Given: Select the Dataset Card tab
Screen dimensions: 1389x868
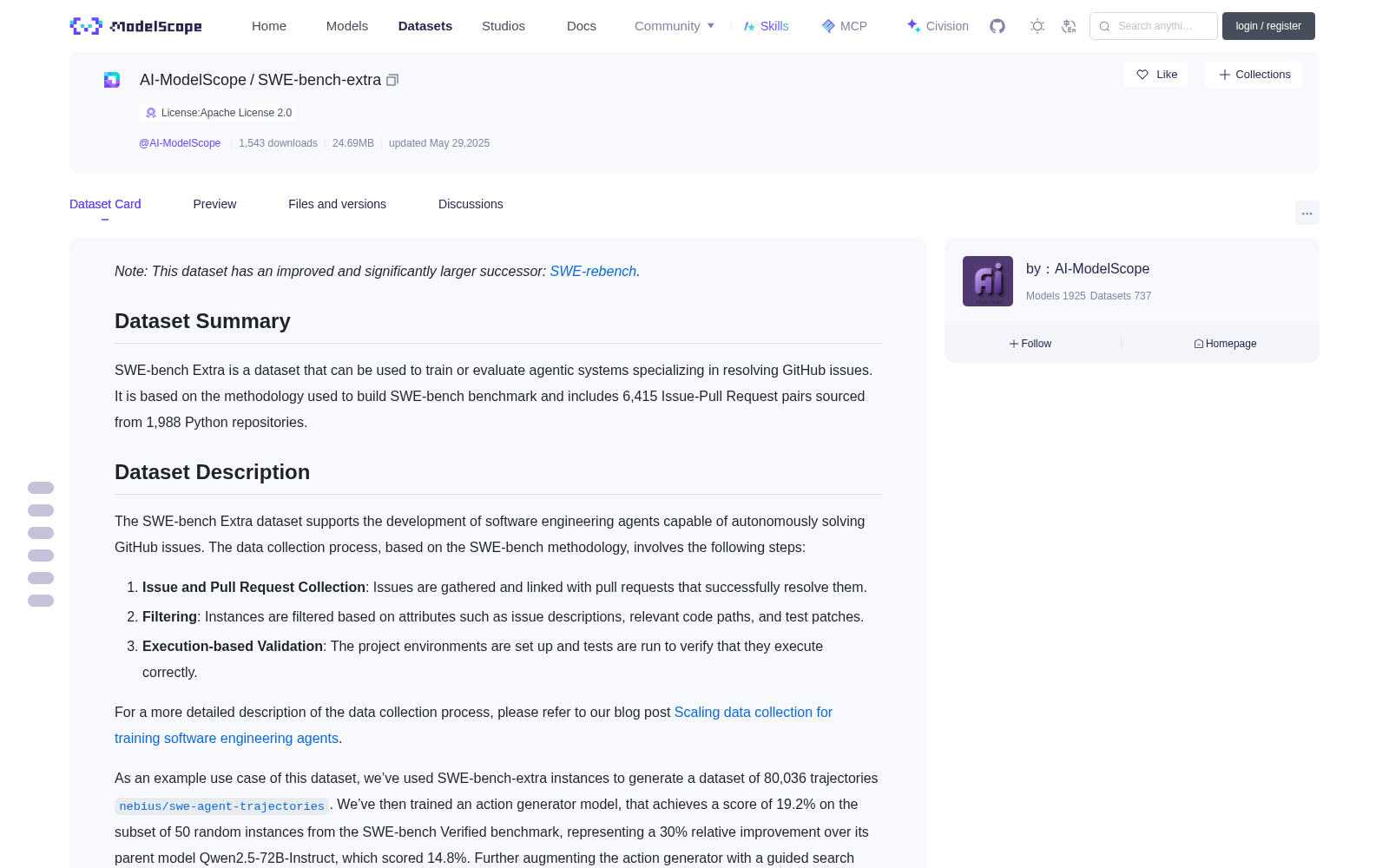Looking at the screenshot, I should click(x=105, y=204).
